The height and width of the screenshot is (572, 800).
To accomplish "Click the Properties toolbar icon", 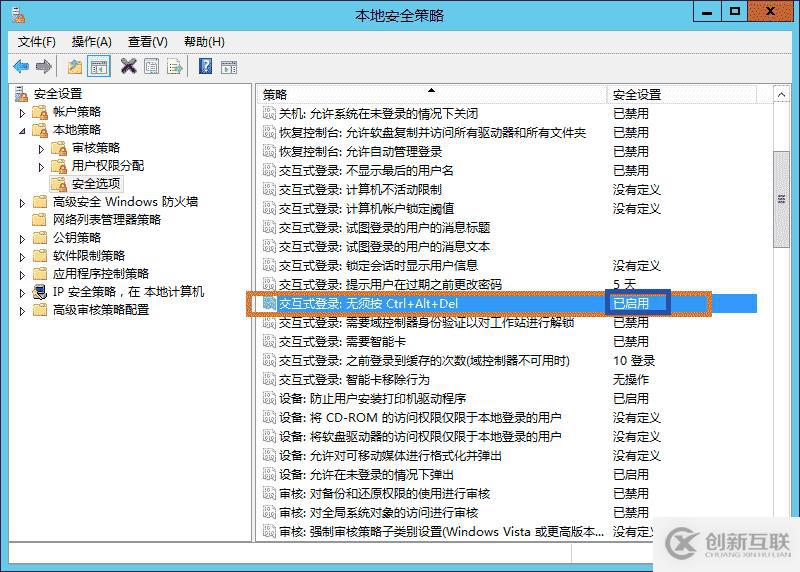I will coord(152,67).
